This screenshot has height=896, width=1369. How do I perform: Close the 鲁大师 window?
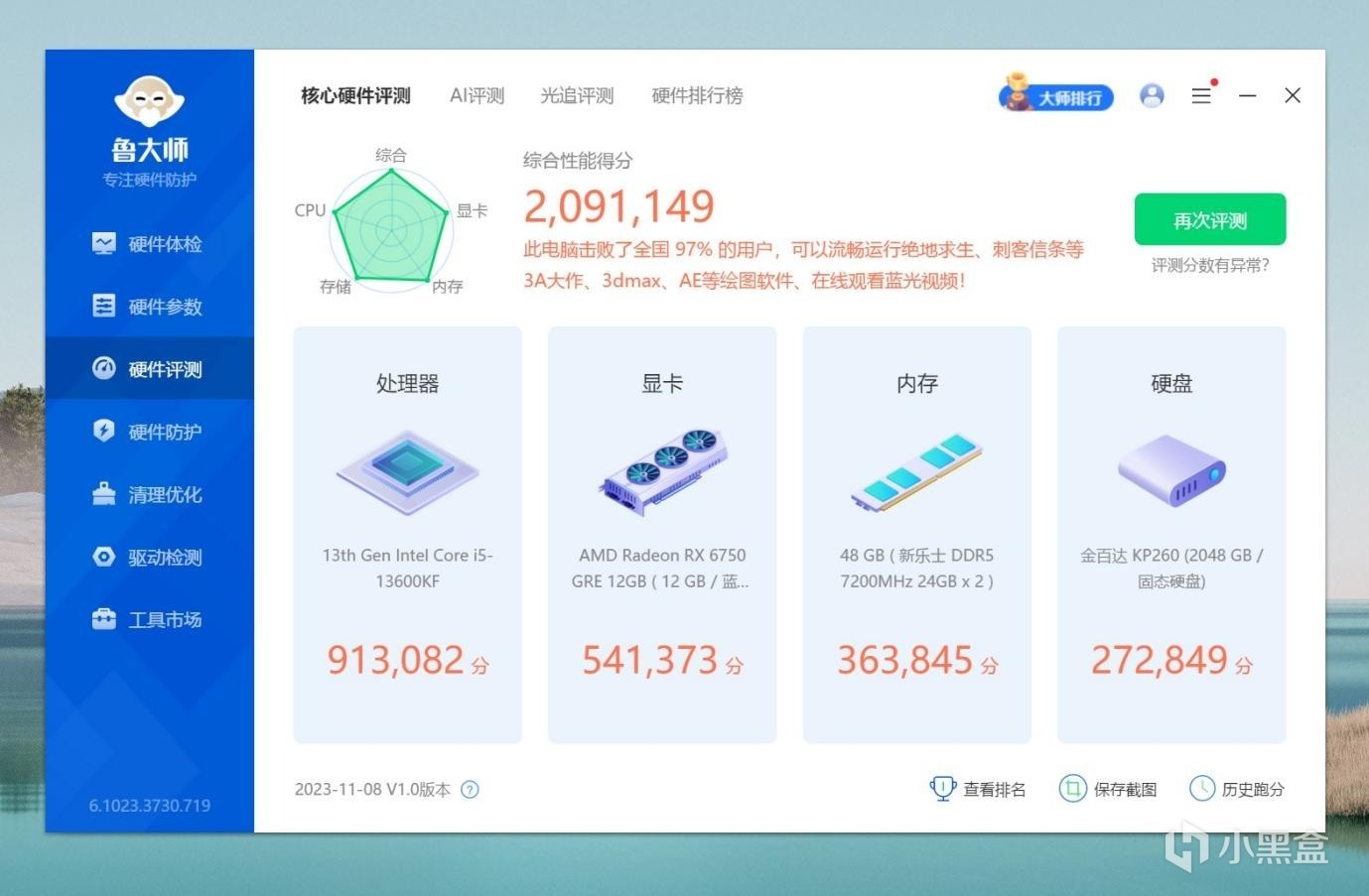pyautogui.click(x=1293, y=95)
